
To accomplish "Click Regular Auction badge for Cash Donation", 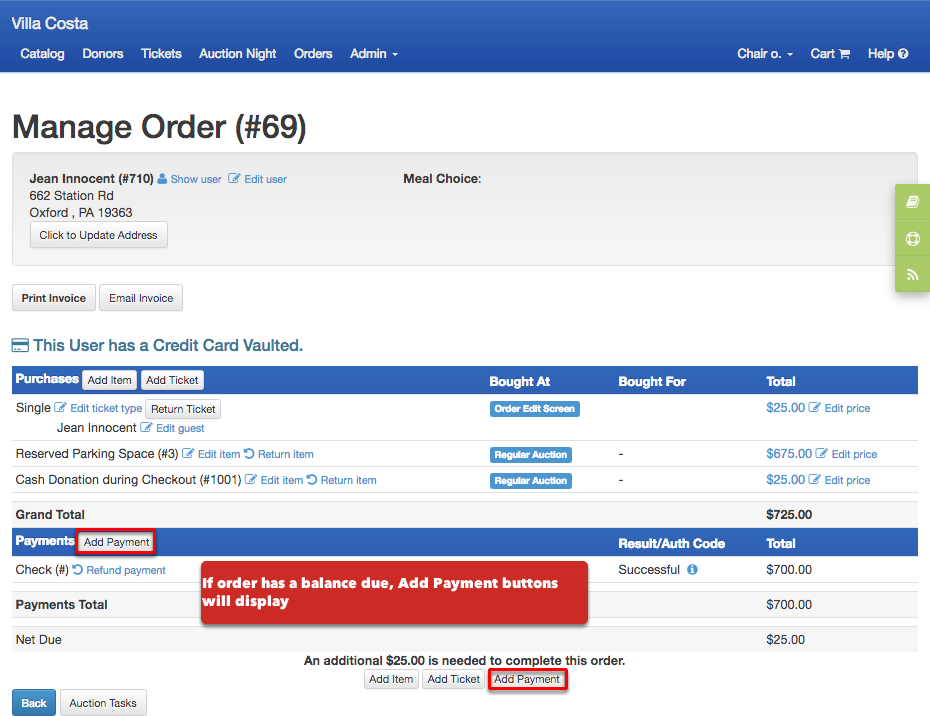I will [531, 480].
